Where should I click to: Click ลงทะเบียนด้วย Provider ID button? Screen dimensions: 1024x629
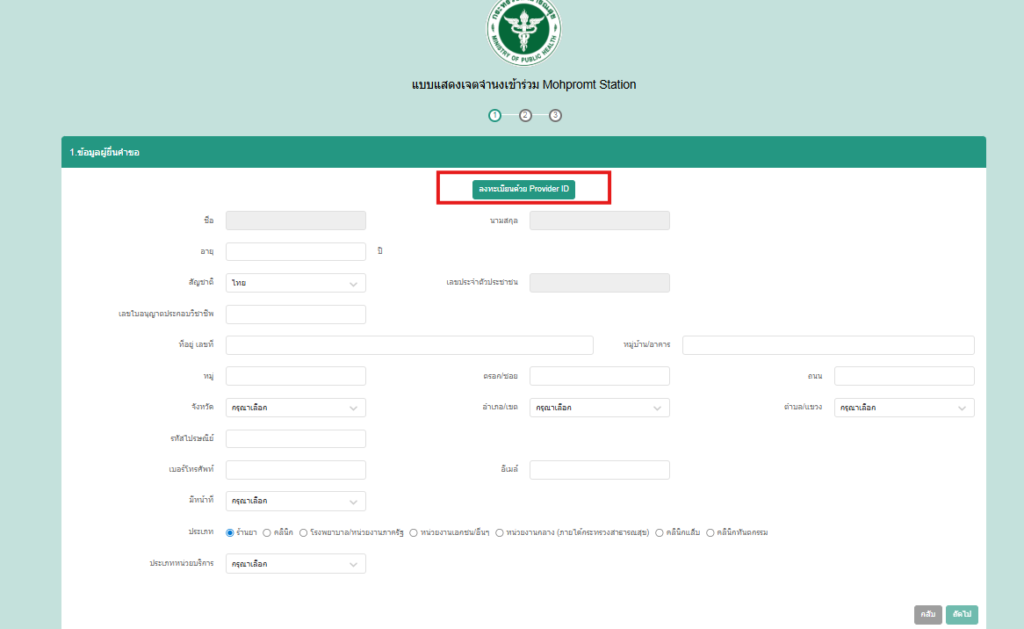coord(524,189)
